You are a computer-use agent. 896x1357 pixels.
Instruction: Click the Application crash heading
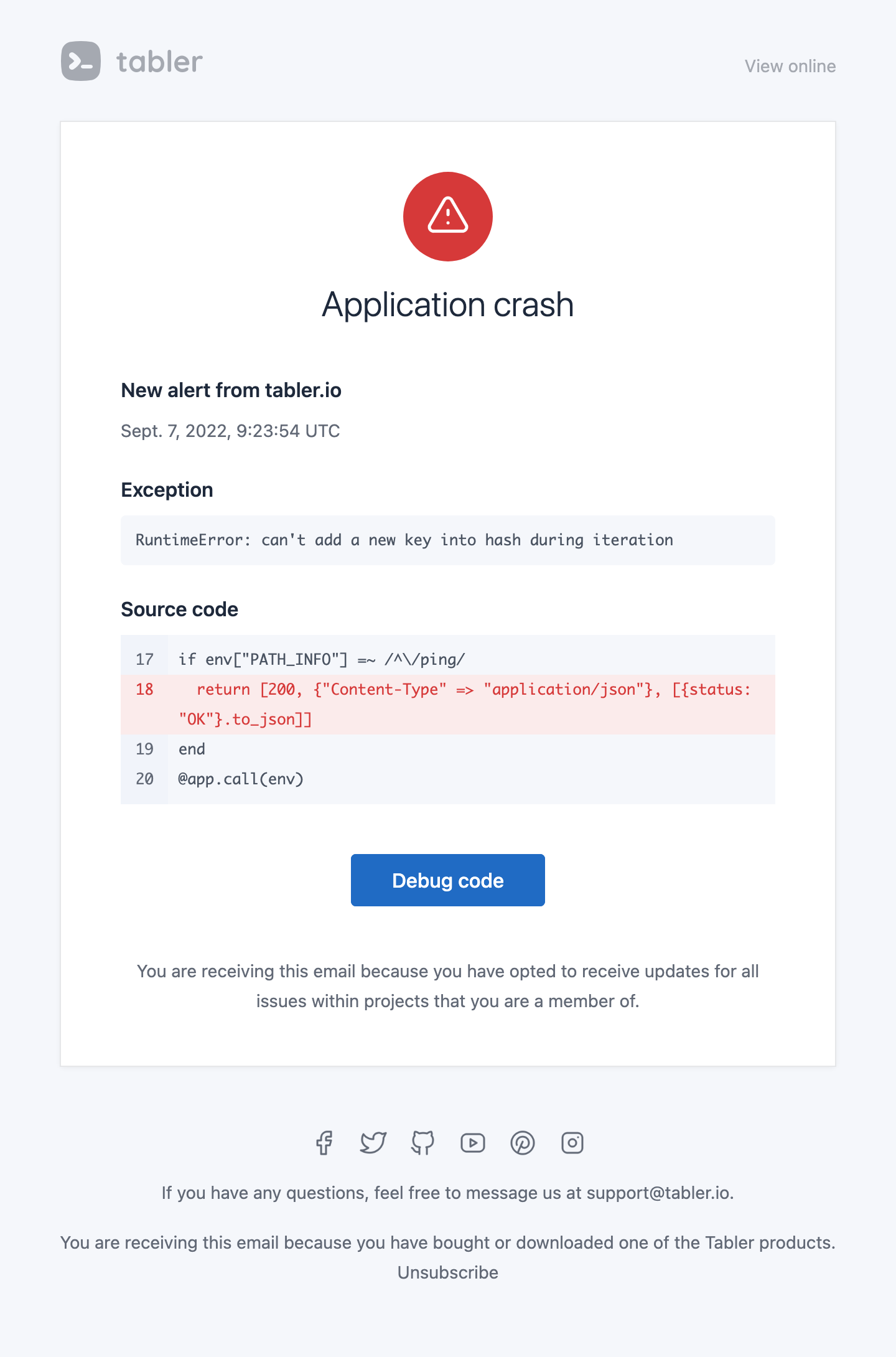[448, 304]
